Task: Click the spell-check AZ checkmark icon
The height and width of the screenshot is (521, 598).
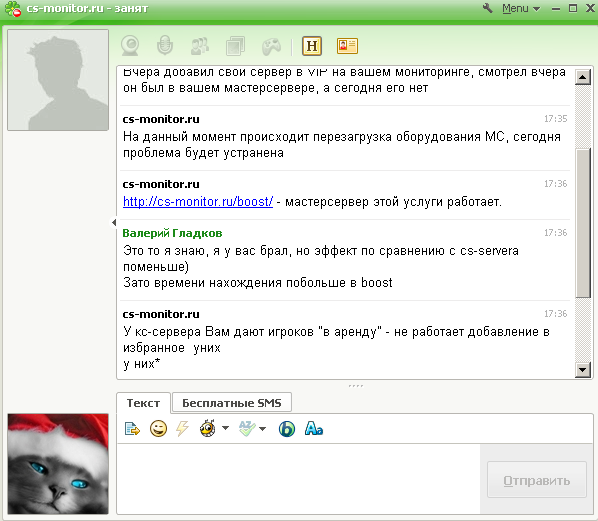Action: pos(247,428)
